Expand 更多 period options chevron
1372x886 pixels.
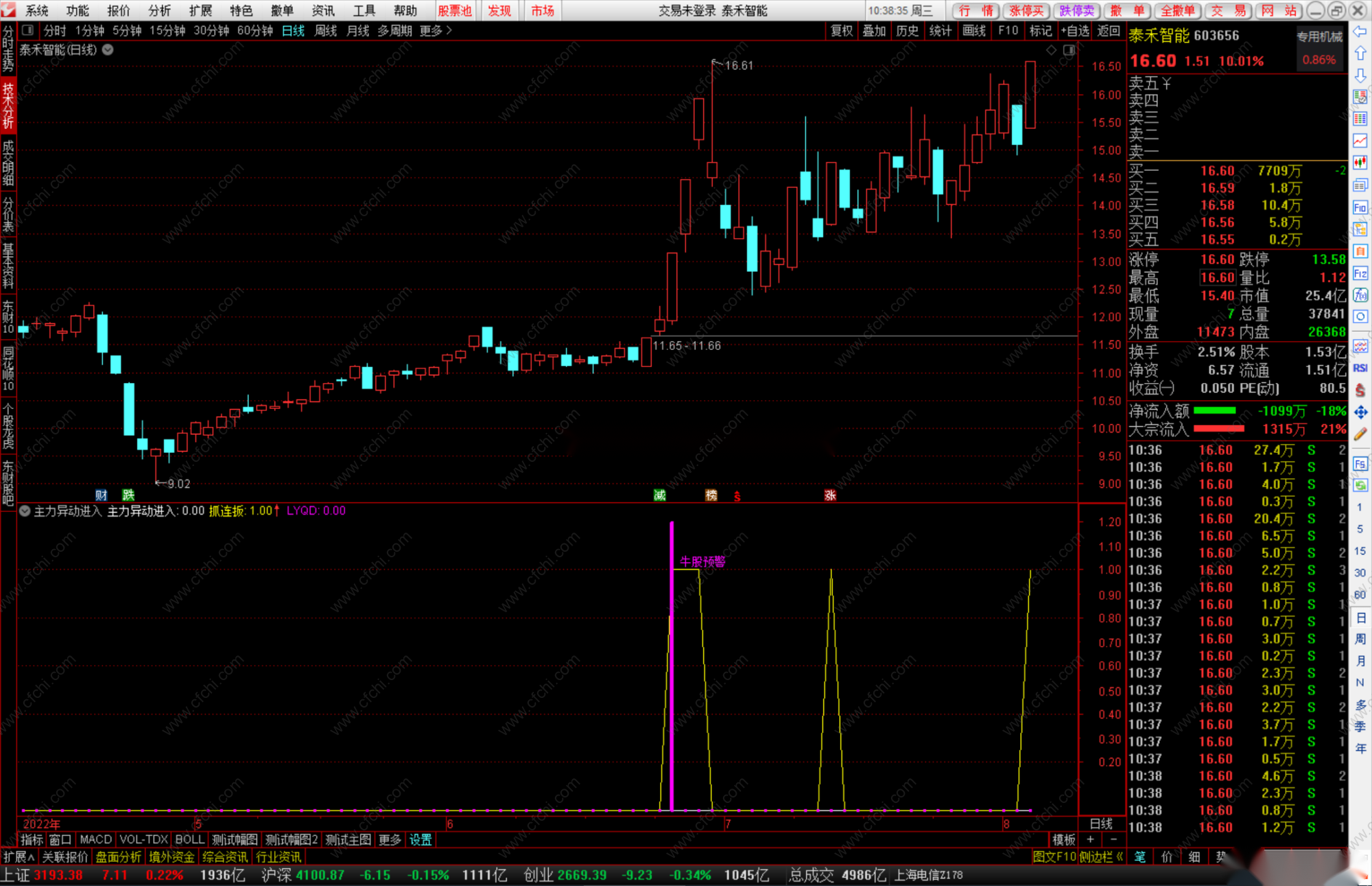pos(449,30)
